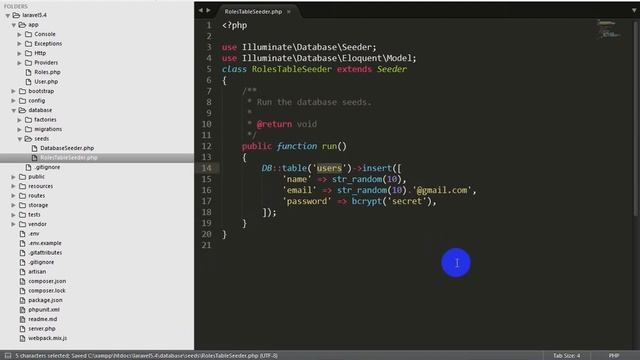Screen dimensions: 640x360
Task: Click on bcrypt function call text
Action: (366, 201)
